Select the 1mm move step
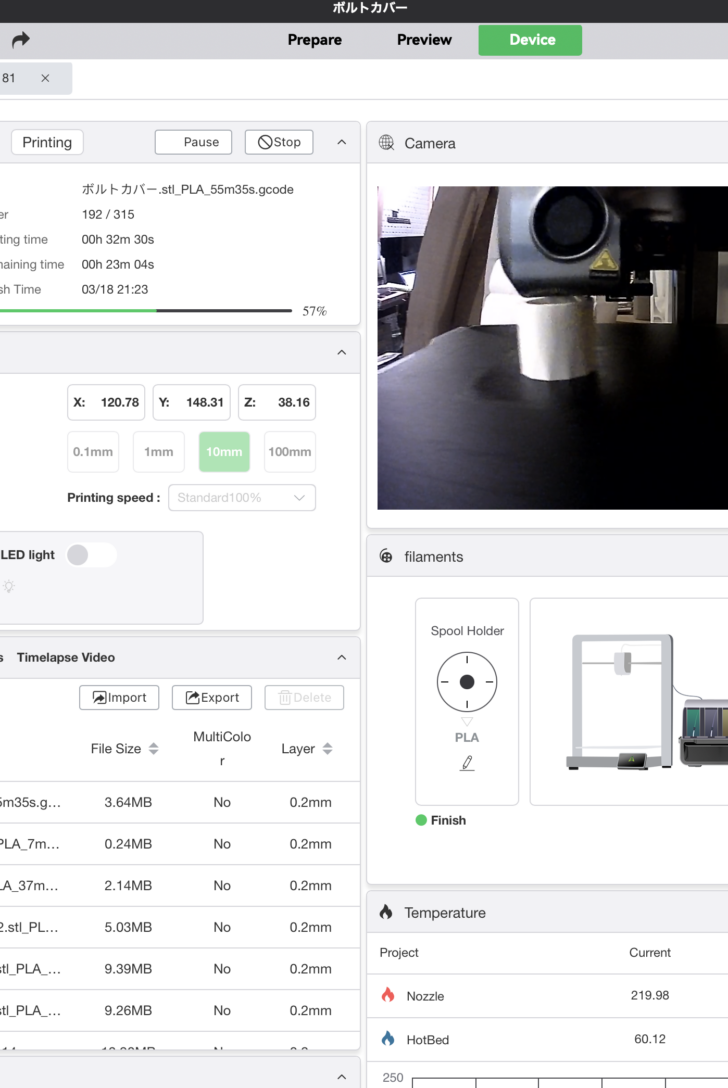 159,452
